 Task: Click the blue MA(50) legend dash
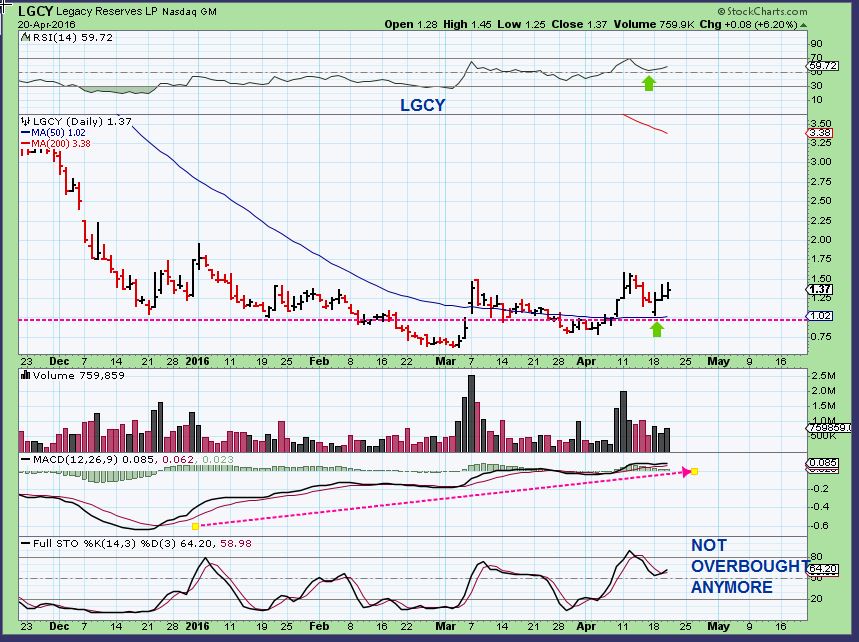25,133
